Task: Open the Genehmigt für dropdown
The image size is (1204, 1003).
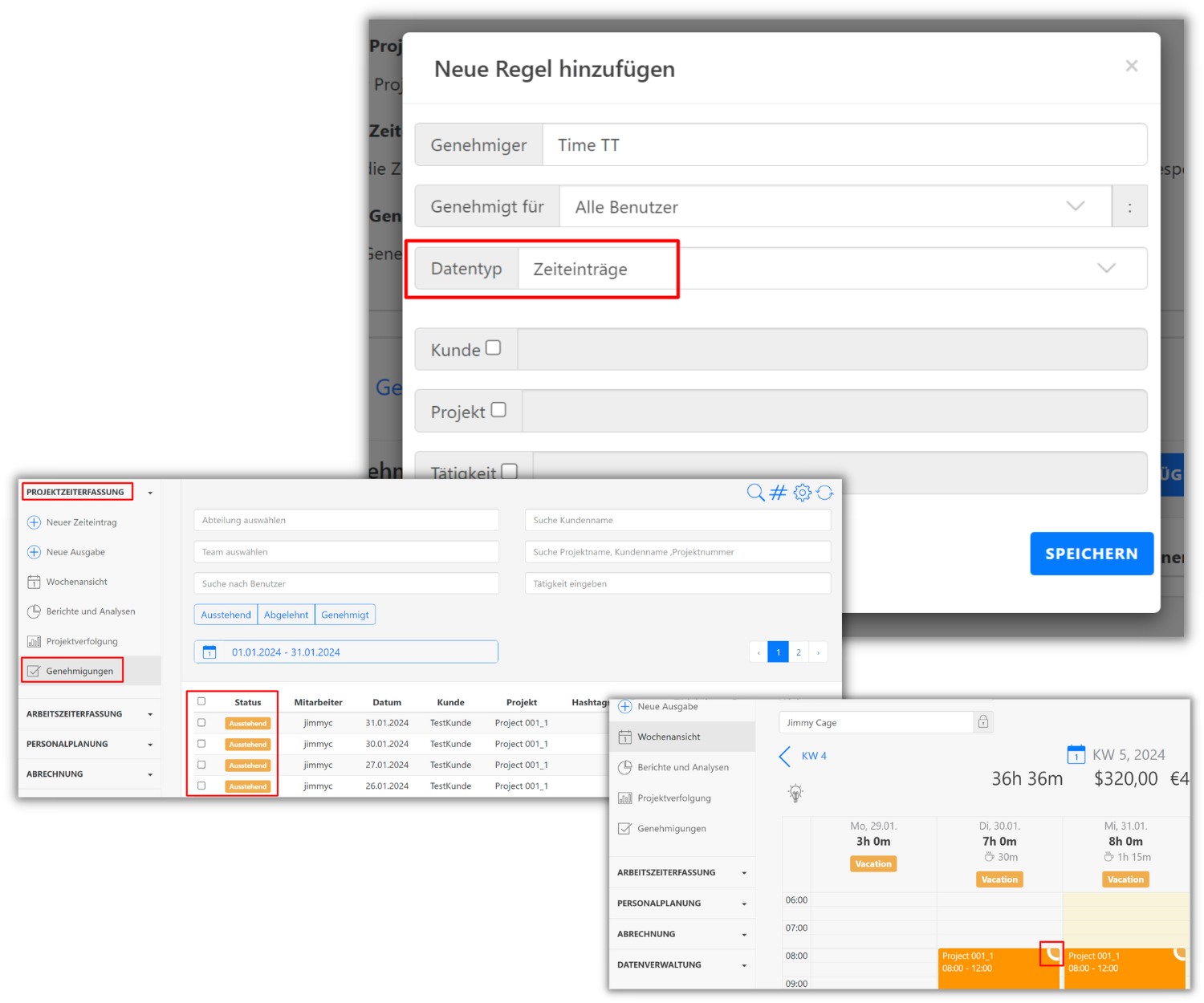Action: click(x=835, y=207)
